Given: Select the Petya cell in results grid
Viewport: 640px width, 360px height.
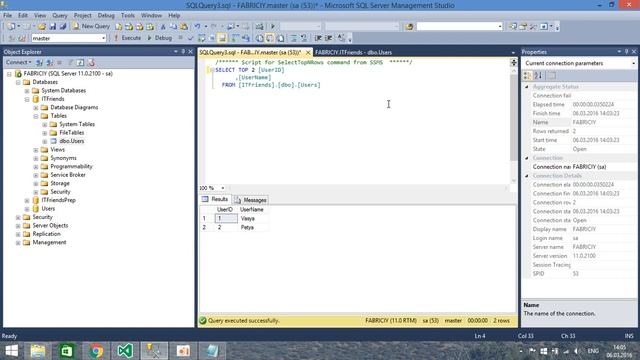Looking at the screenshot, I should pyautogui.click(x=252, y=227).
